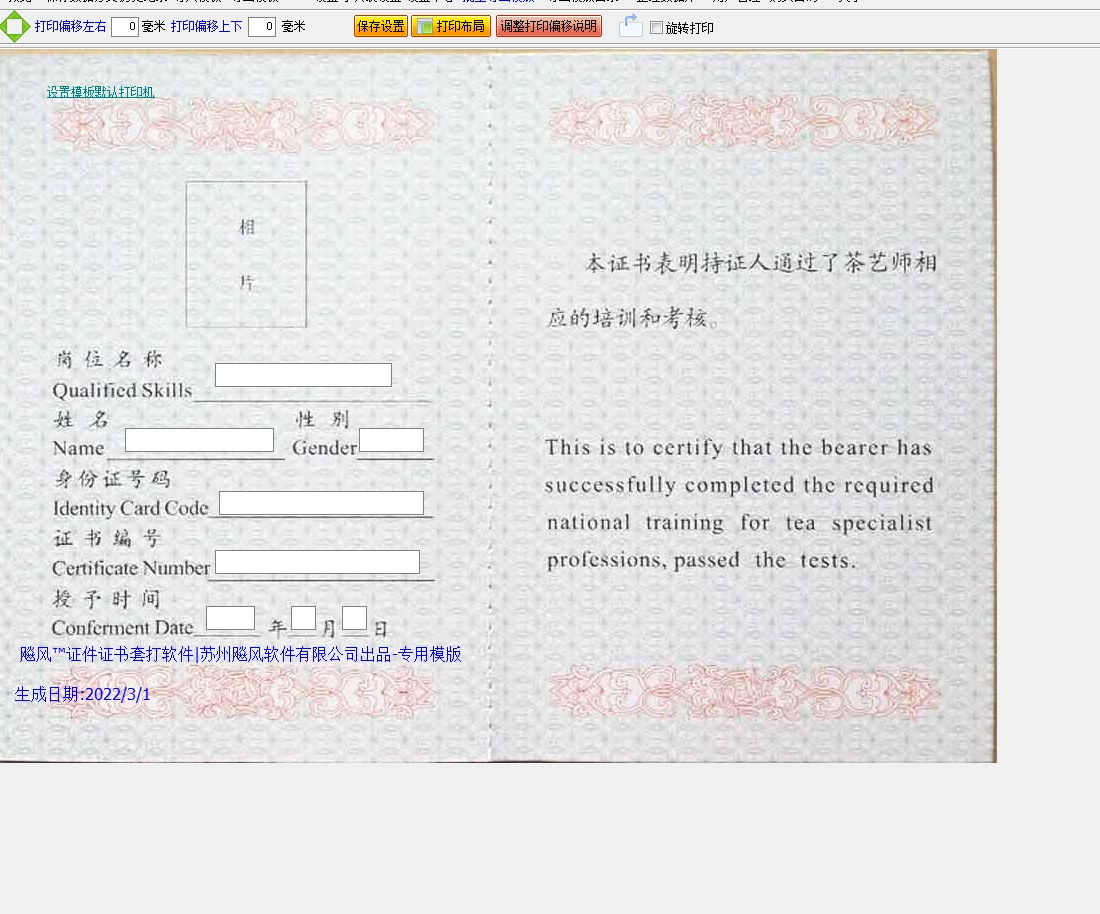The width and height of the screenshot is (1100, 914).
Task: Select the Conferment Date year (年) box
Action: click(230, 618)
